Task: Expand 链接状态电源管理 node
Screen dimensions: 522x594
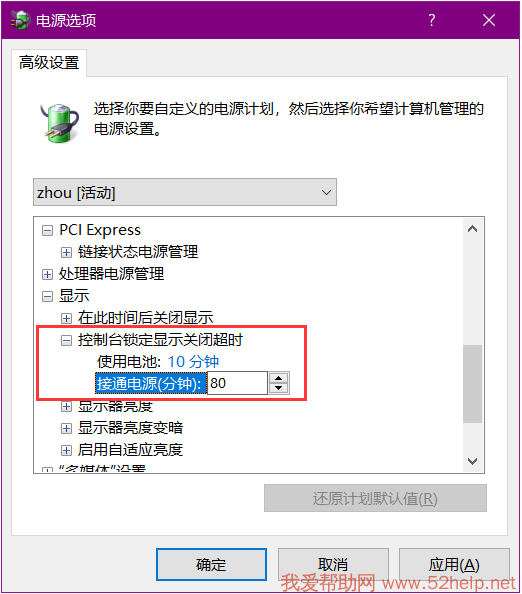Action: 66,252
